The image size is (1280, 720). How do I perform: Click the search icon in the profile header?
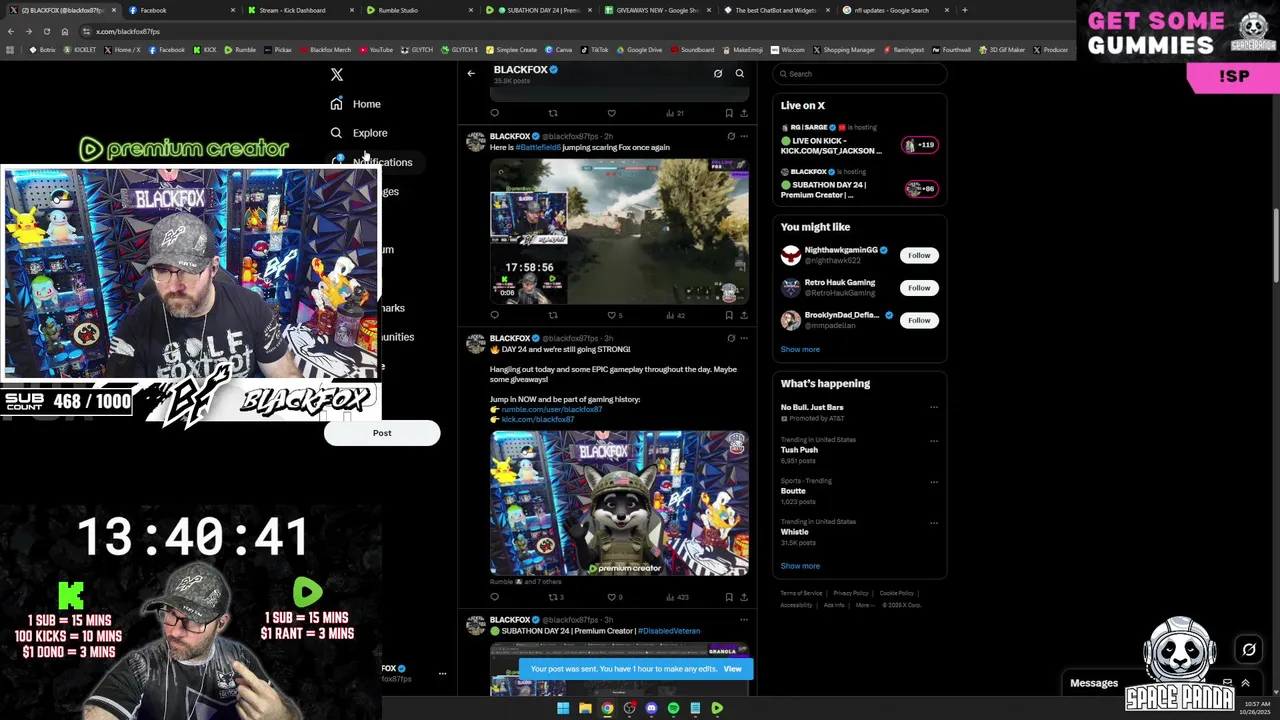point(740,73)
